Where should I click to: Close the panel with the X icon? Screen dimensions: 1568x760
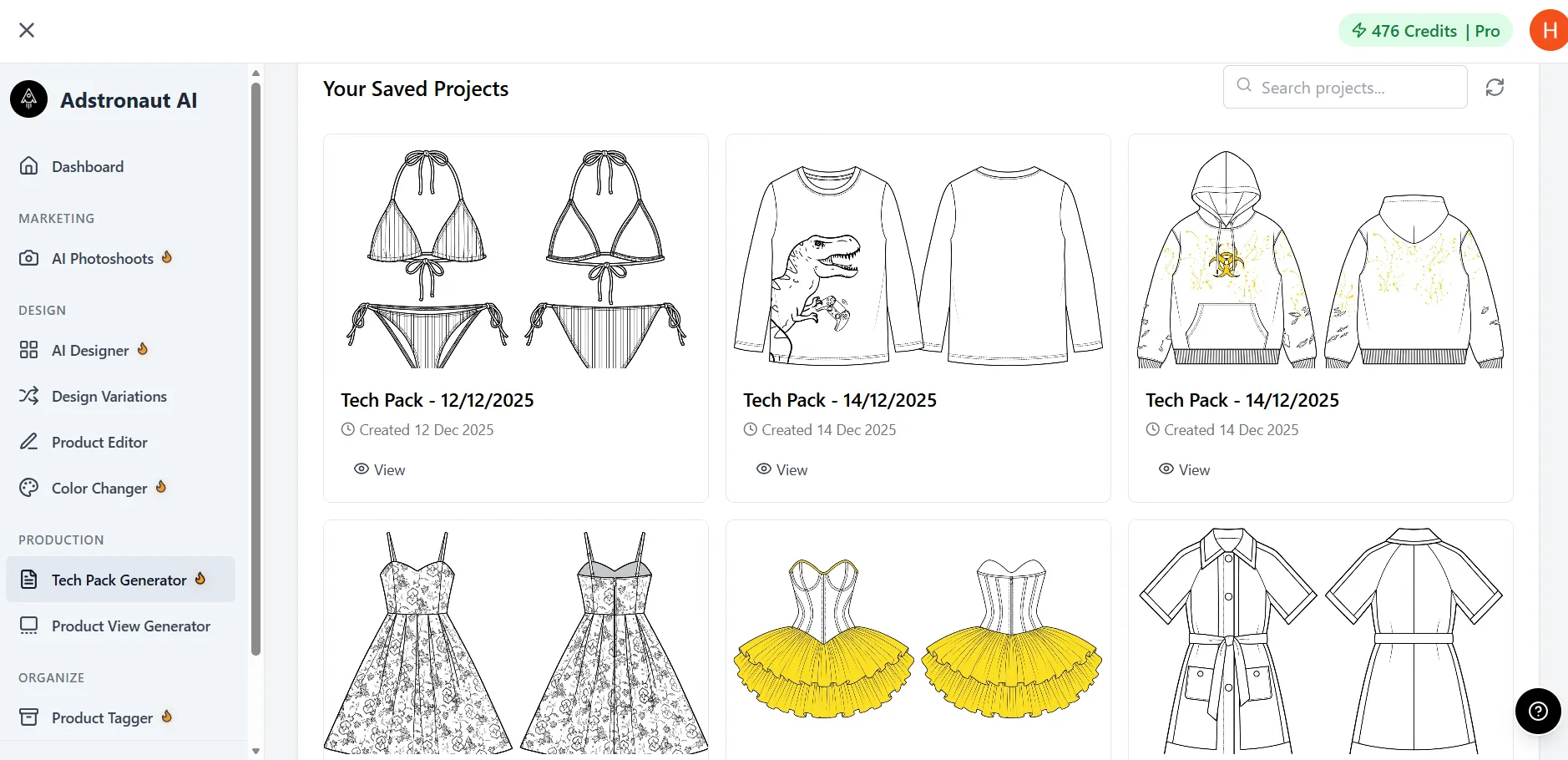pyautogui.click(x=27, y=30)
